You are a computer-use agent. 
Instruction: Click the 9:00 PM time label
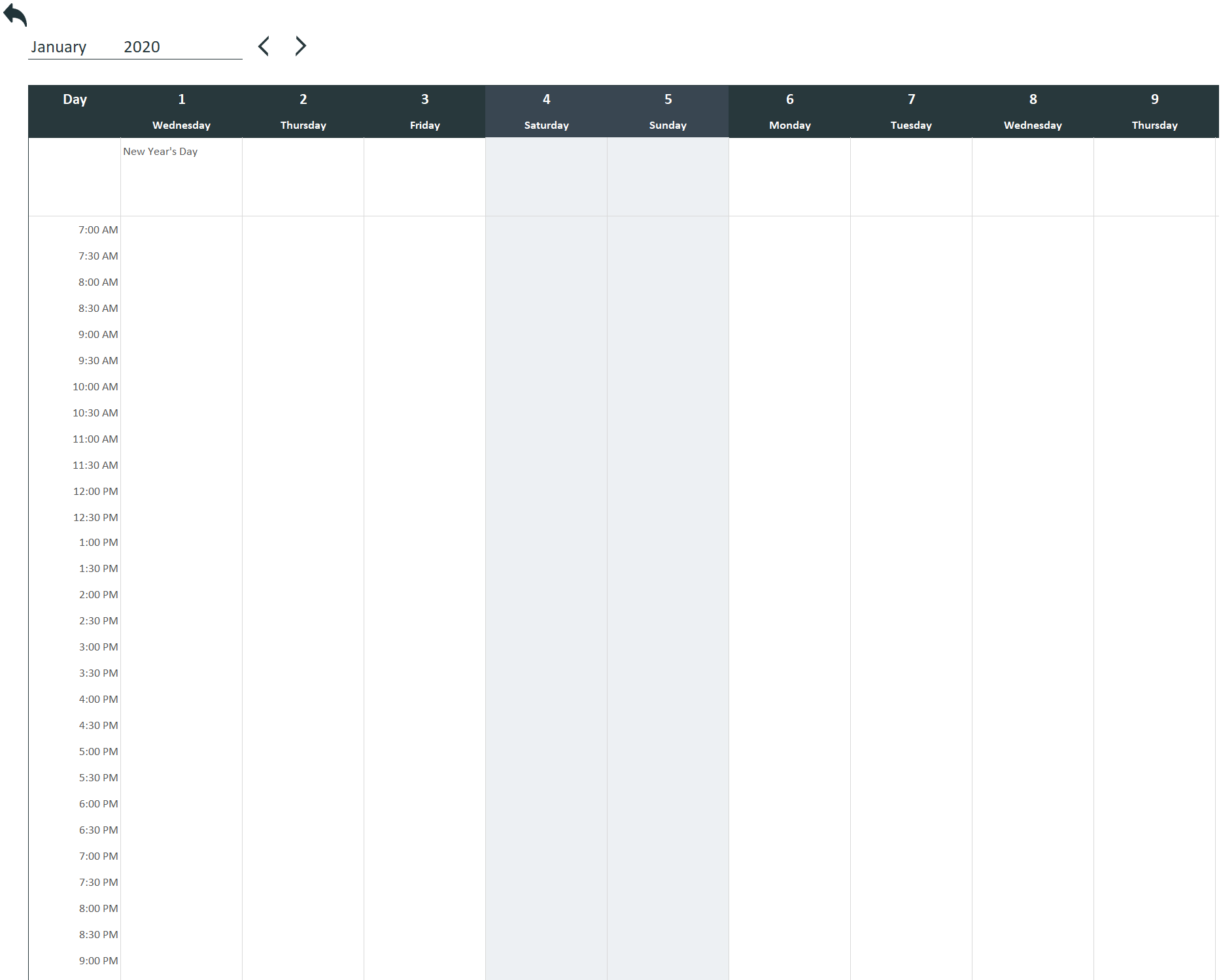click(x=98, y=961)
